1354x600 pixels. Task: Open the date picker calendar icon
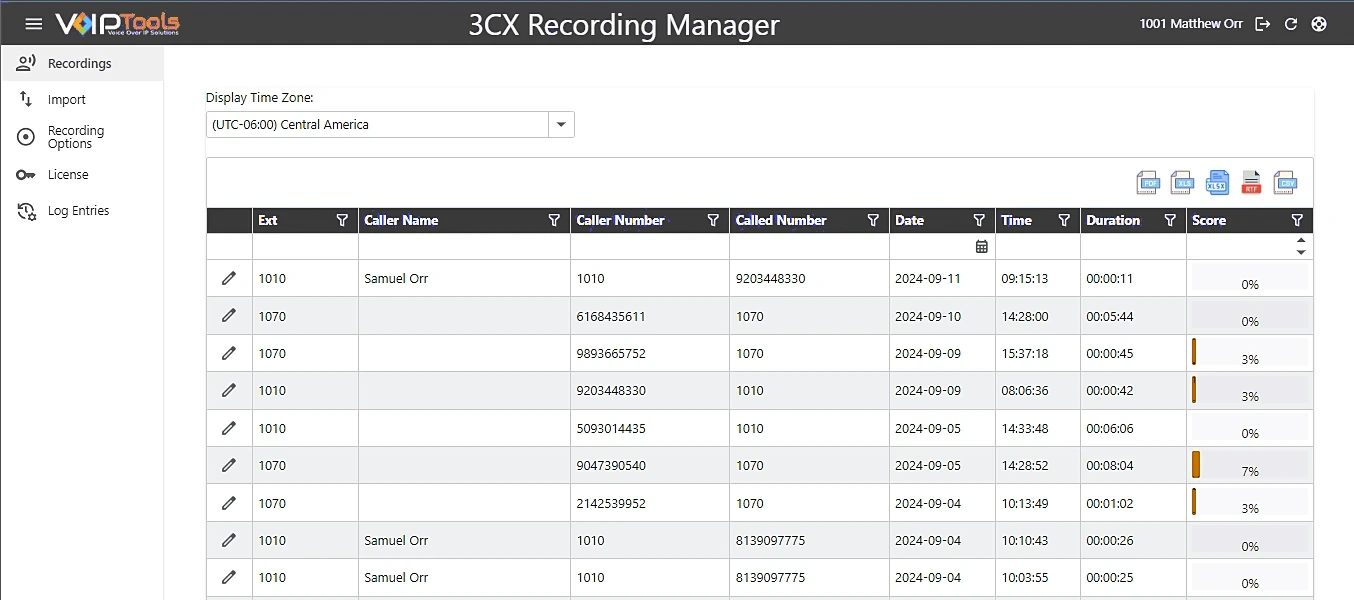coord(981,247)
